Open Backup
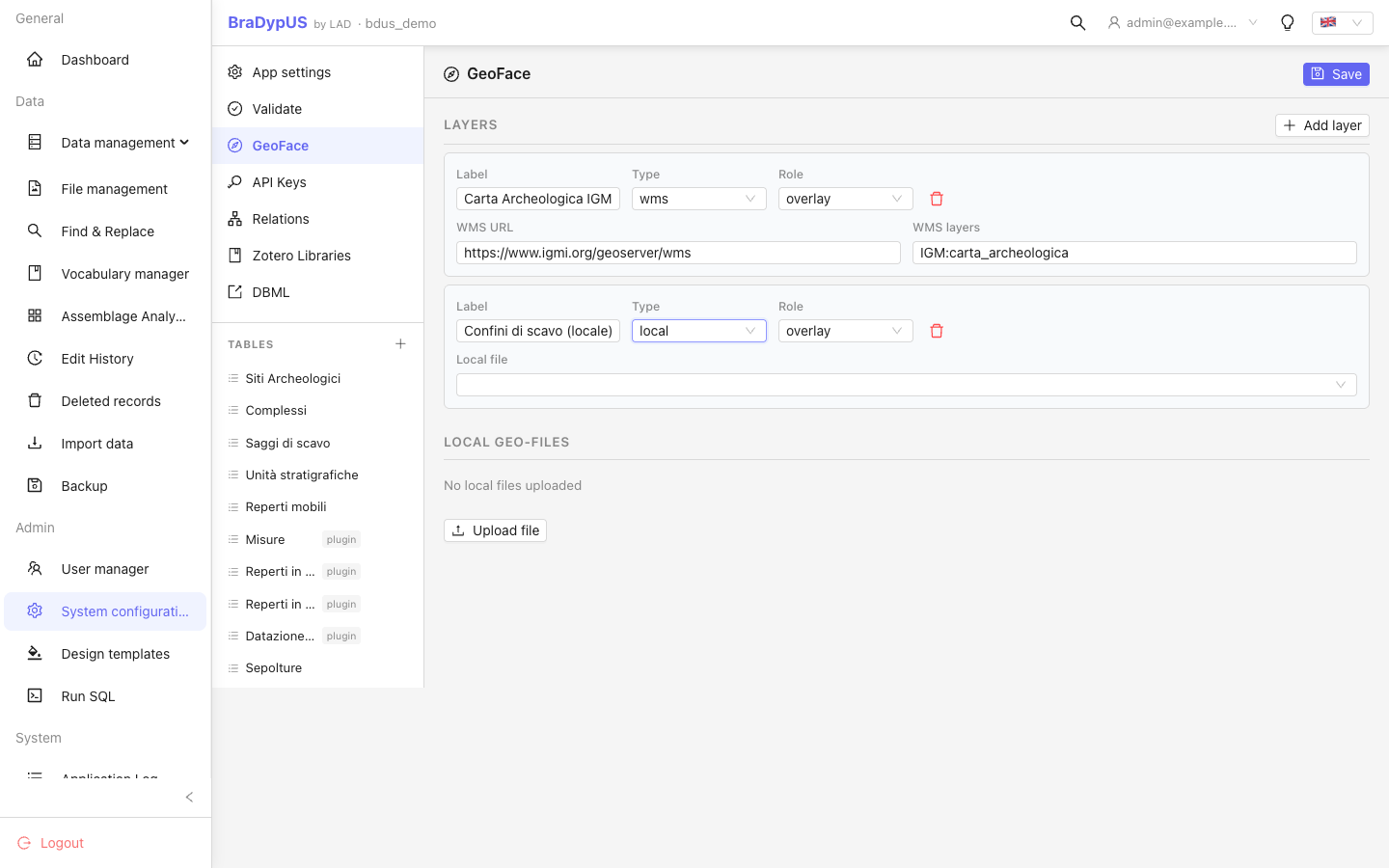This screenshot has width=1389, height=868. click(x=105, y=486)
